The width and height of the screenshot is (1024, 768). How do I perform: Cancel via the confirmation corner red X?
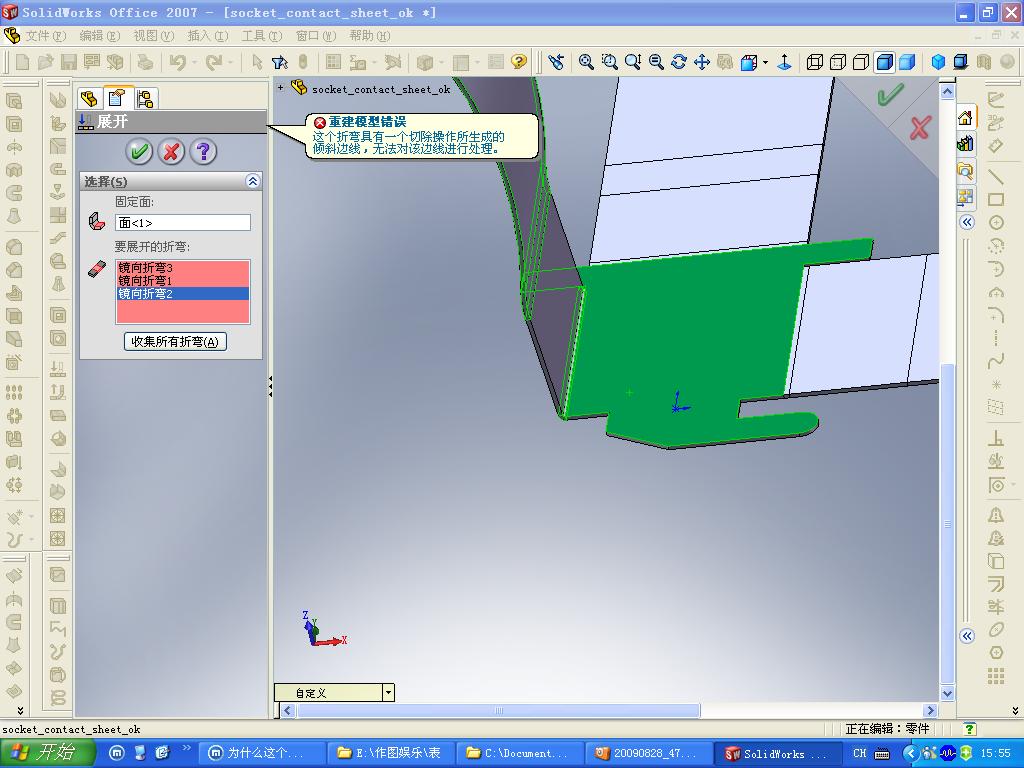920,128
